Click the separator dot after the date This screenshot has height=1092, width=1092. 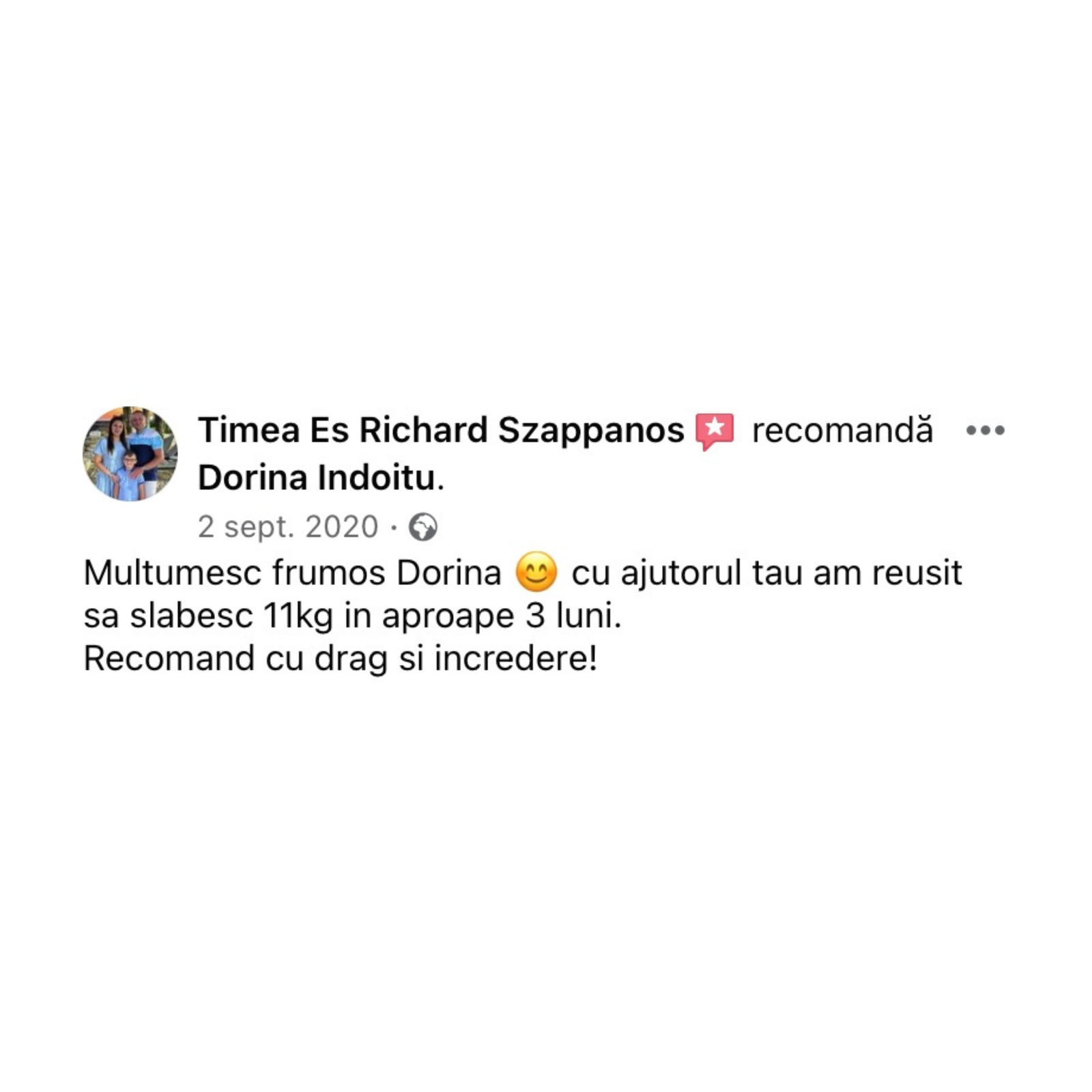point(394,527)
